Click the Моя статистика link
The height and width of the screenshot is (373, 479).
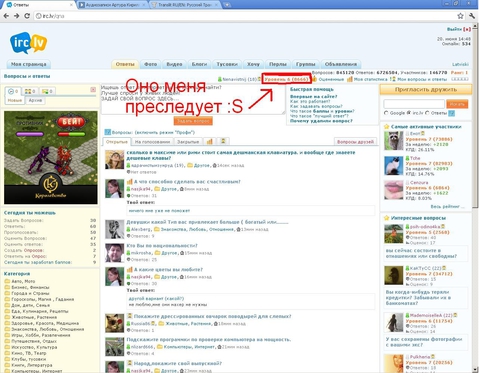(x=370, y=79)
